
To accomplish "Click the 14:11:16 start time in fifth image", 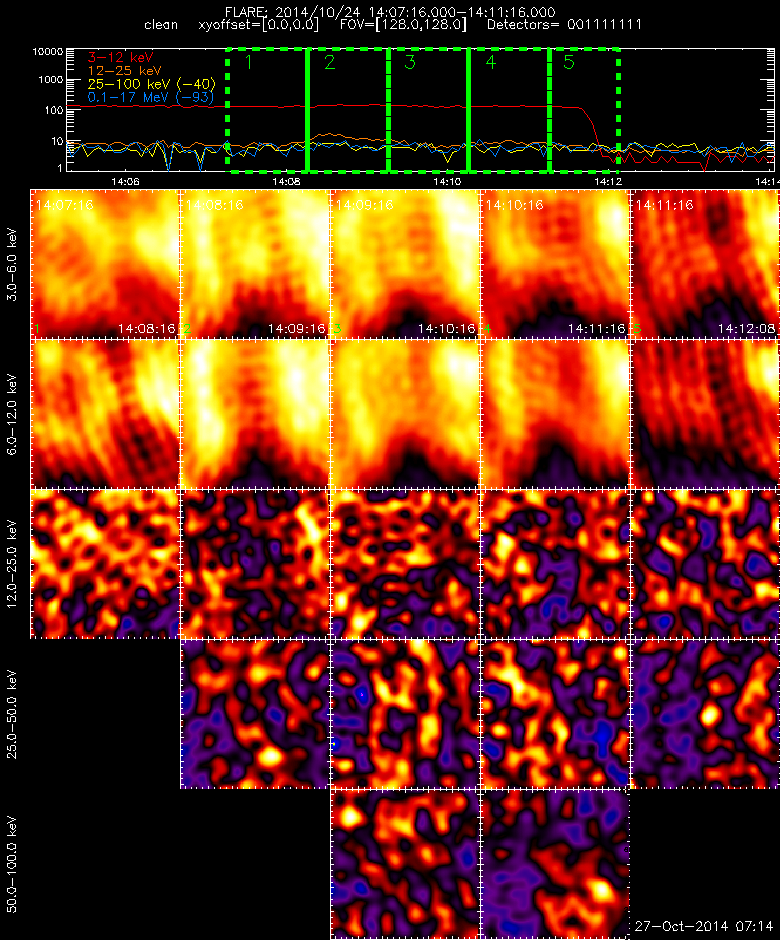I will [x=664, y=205].
